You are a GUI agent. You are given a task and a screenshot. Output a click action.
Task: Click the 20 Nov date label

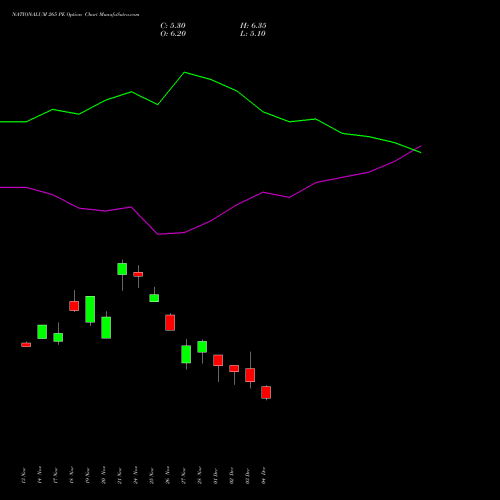coord(104,475)
